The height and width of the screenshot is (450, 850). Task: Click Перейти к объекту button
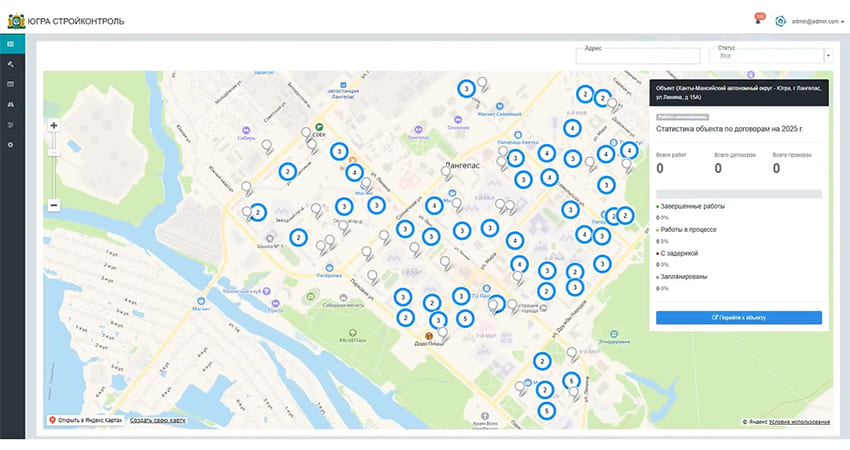tap(739, 318)
